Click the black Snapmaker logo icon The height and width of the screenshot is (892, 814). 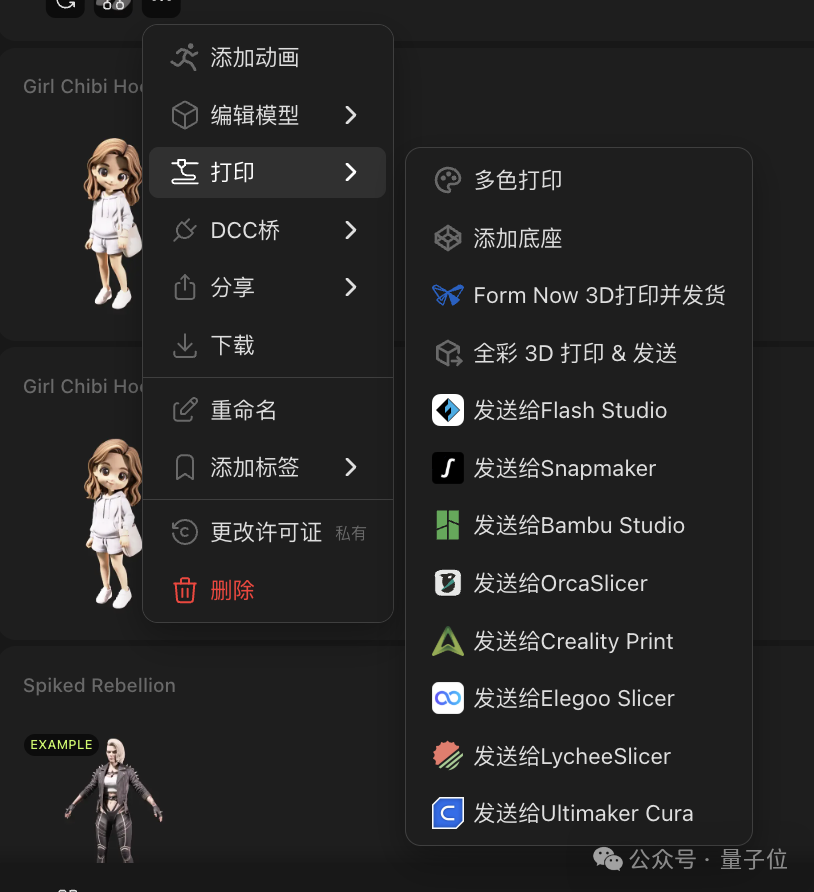tap(448, 468)
